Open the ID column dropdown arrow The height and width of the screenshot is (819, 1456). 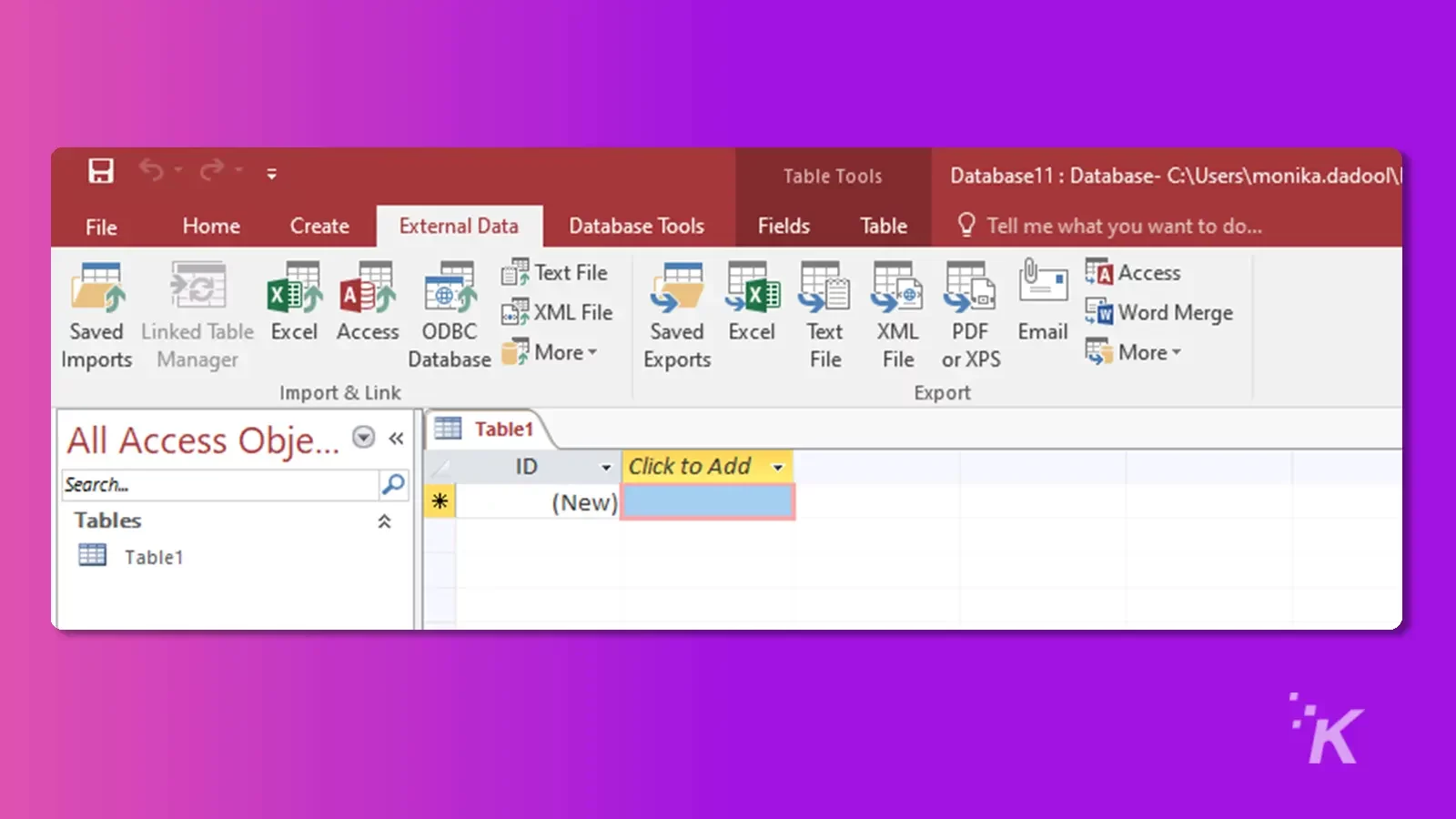[606, 468]
